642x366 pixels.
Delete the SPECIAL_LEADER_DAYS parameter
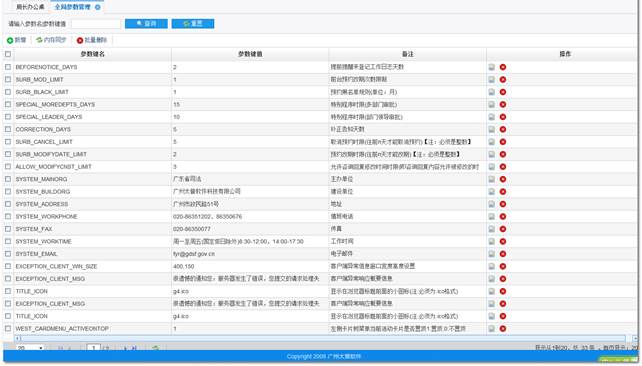[503, 117]
